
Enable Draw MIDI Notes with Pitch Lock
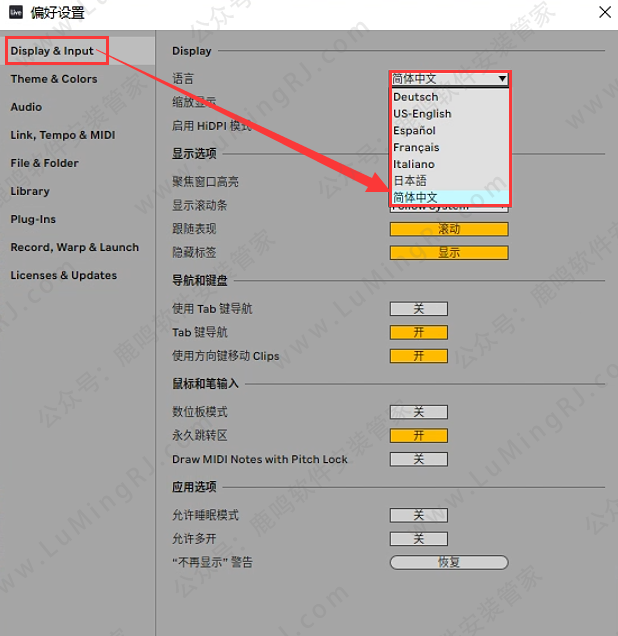click(419, 459)
